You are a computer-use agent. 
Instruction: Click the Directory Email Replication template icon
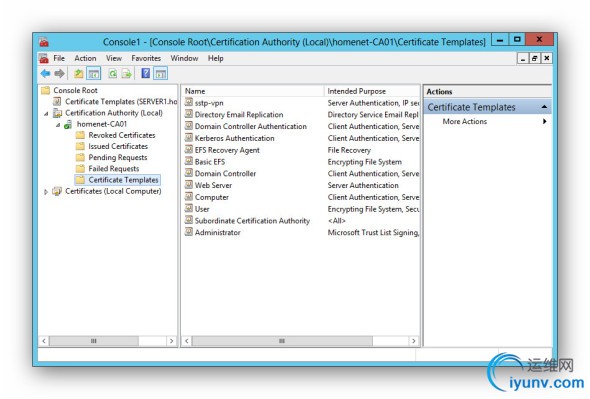tap(189, 114)
